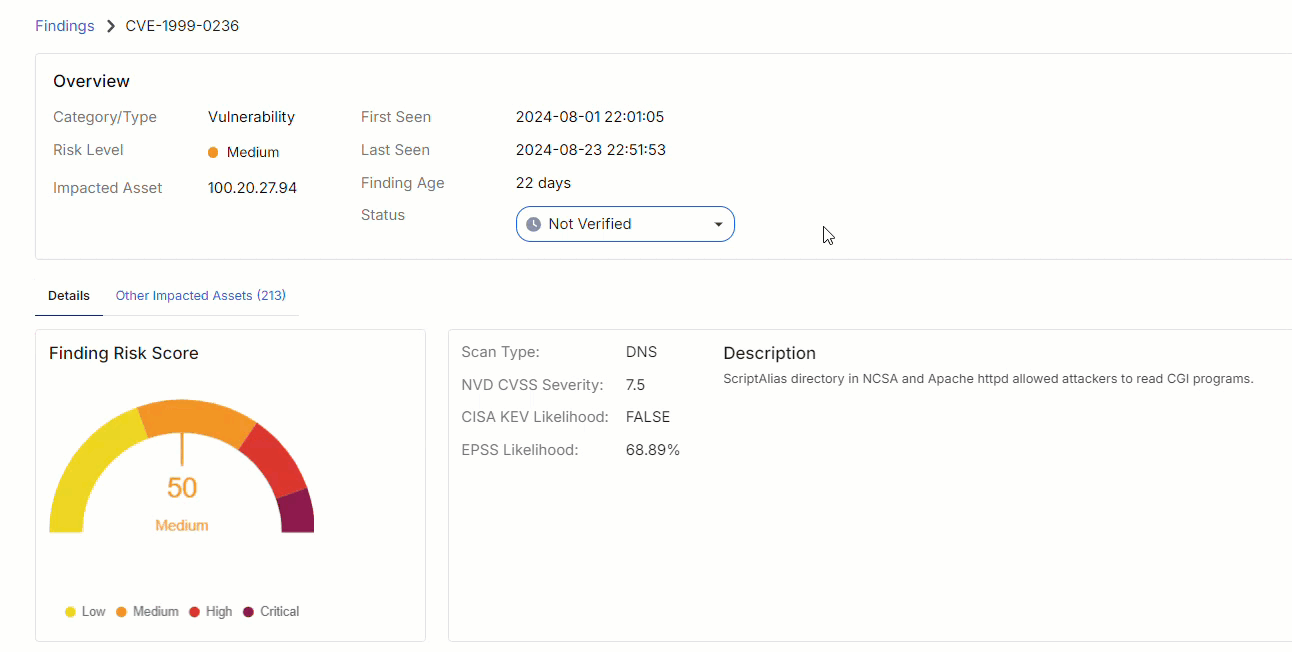The height and width of the screenshot is (652, 1292).
Task: Click the orange Medium risk level dot
Action: 213,153
